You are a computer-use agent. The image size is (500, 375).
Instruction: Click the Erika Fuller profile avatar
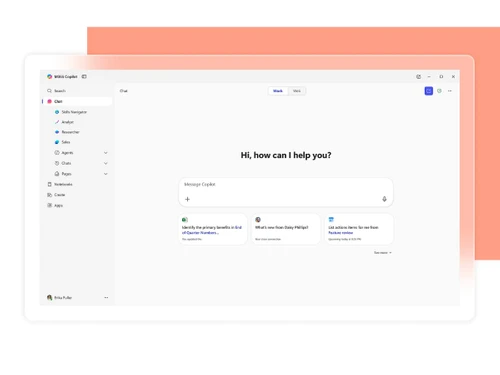pos(50,297)
